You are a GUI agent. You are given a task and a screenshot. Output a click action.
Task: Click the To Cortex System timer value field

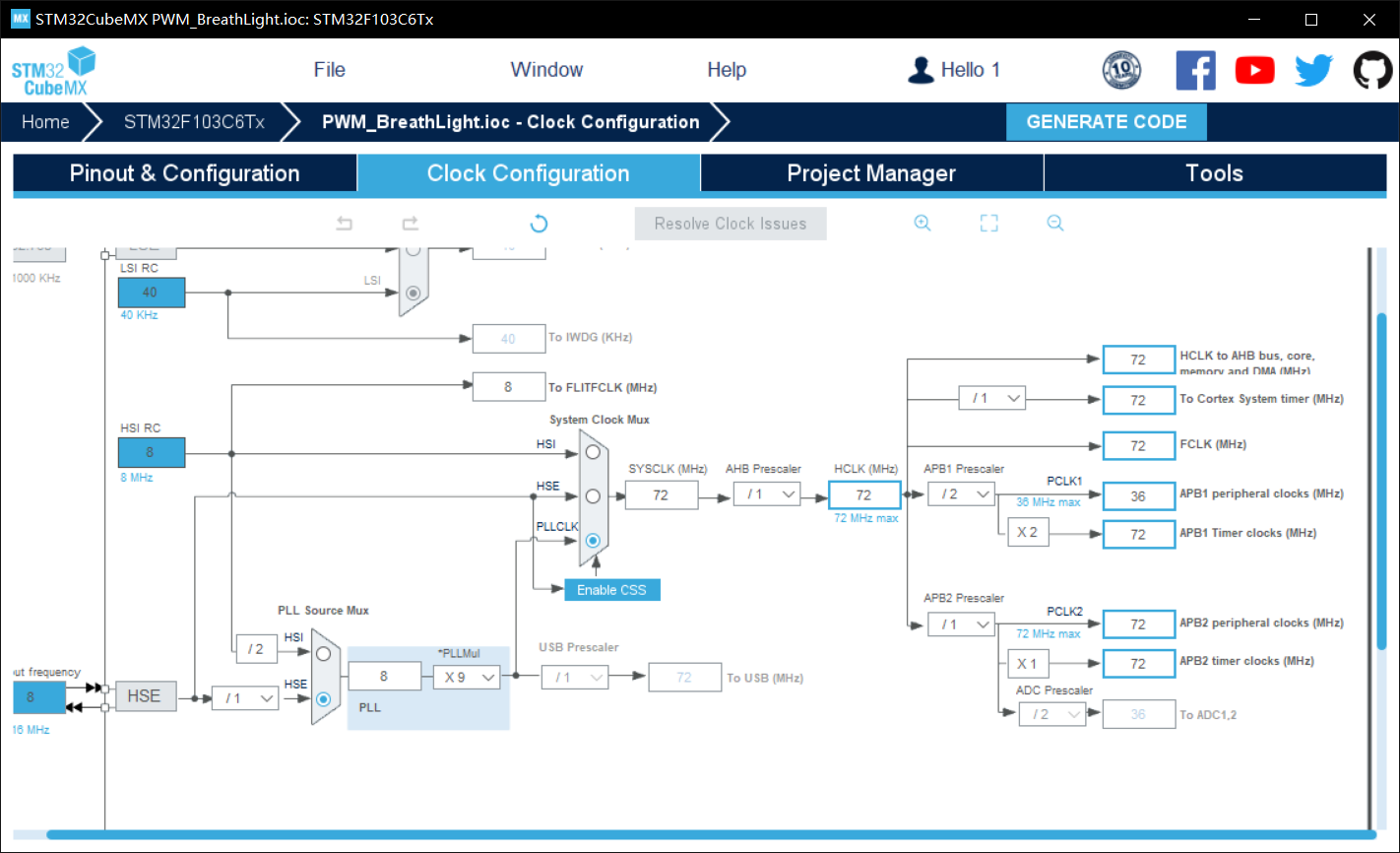1139,401
